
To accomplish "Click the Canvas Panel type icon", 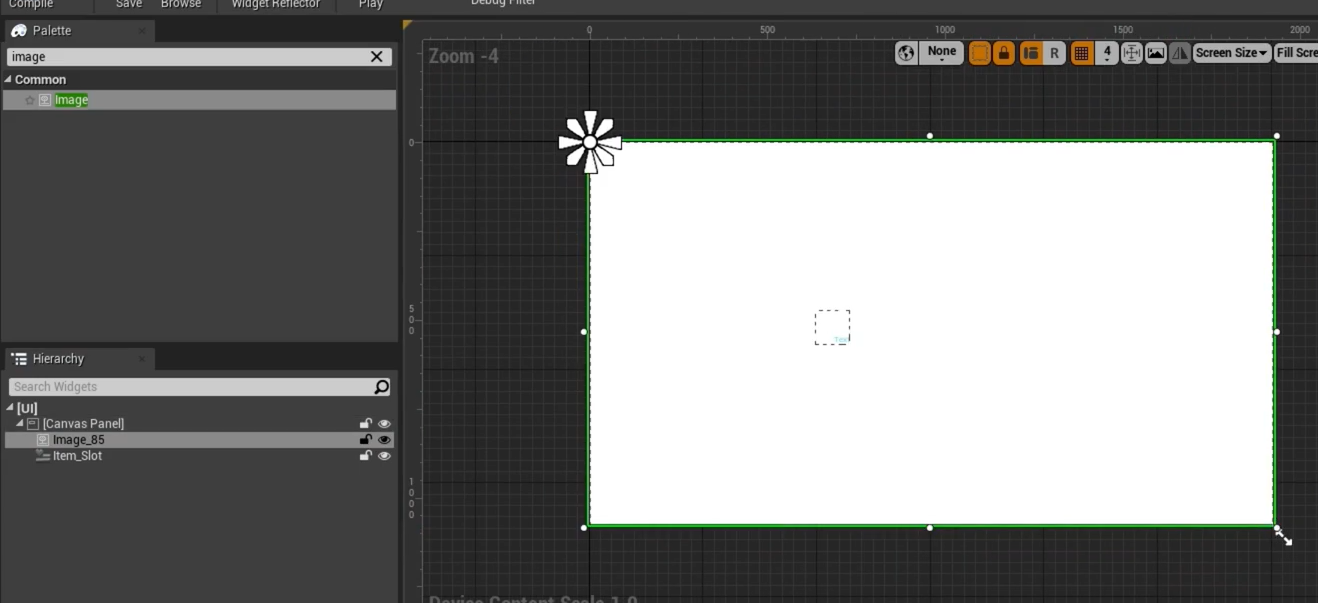I will pyautogui.click(x=33, y=424).
